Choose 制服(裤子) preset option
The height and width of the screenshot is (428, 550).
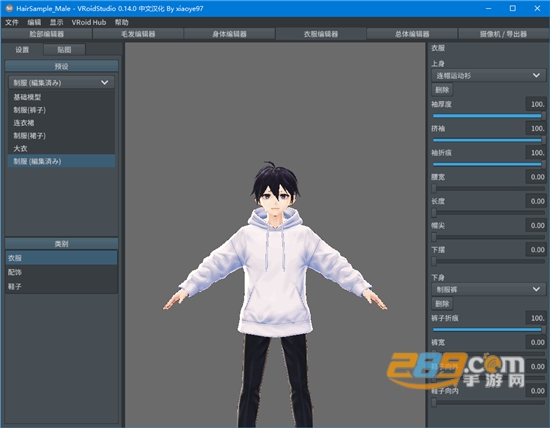click(x=61, y=110)
